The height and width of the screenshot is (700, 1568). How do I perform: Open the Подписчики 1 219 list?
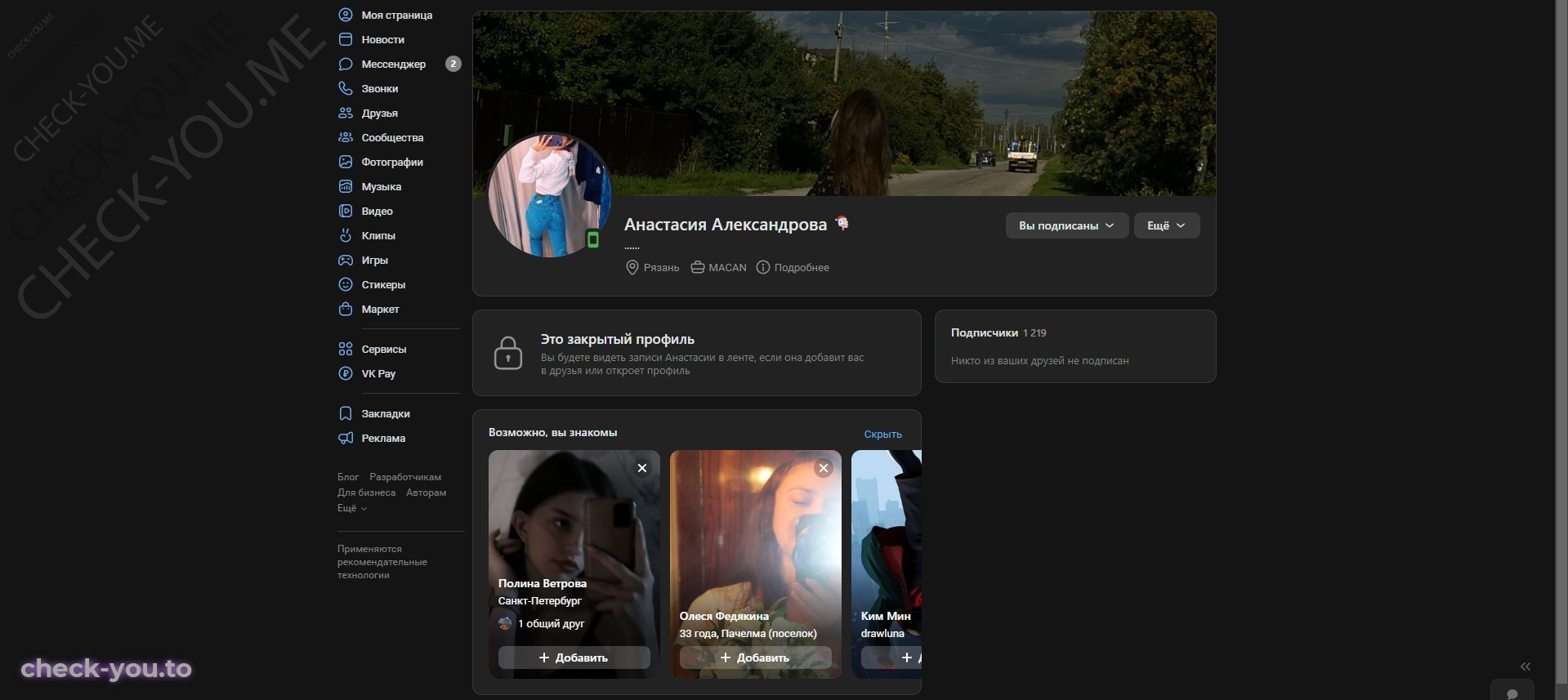pyautogui.click(x=998, y=332)
